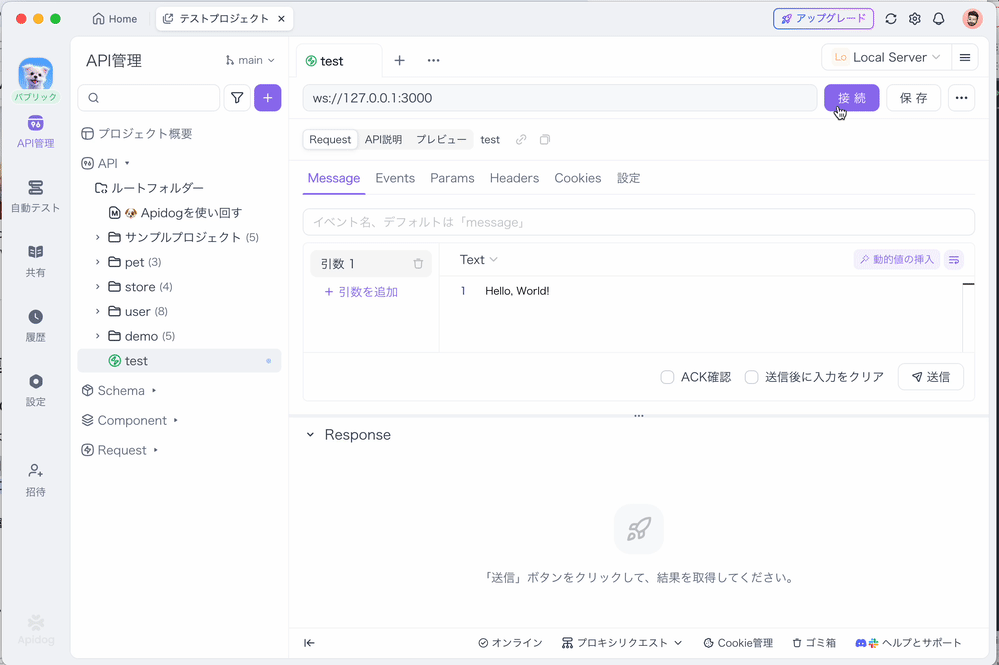Viewport: 999px width, 665px height.
Task: Open ゴミ箱 trash in status bar
Action: tap(814, 643)
